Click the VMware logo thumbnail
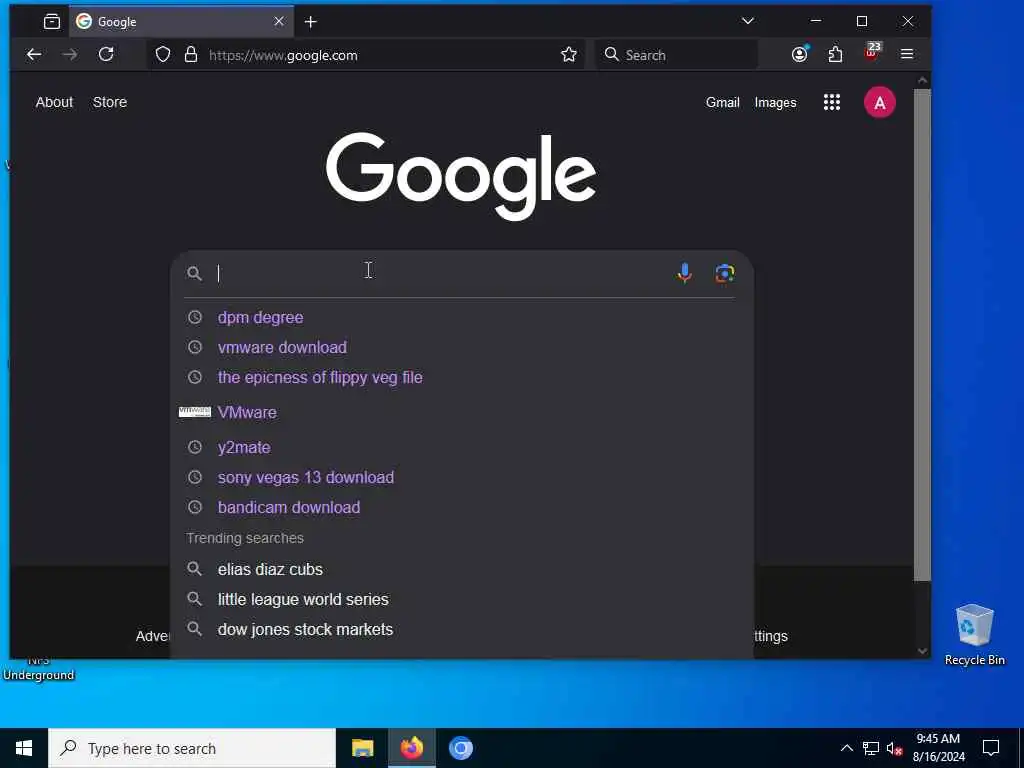This screenshot has width=1024, height=768. click(195, 412)
